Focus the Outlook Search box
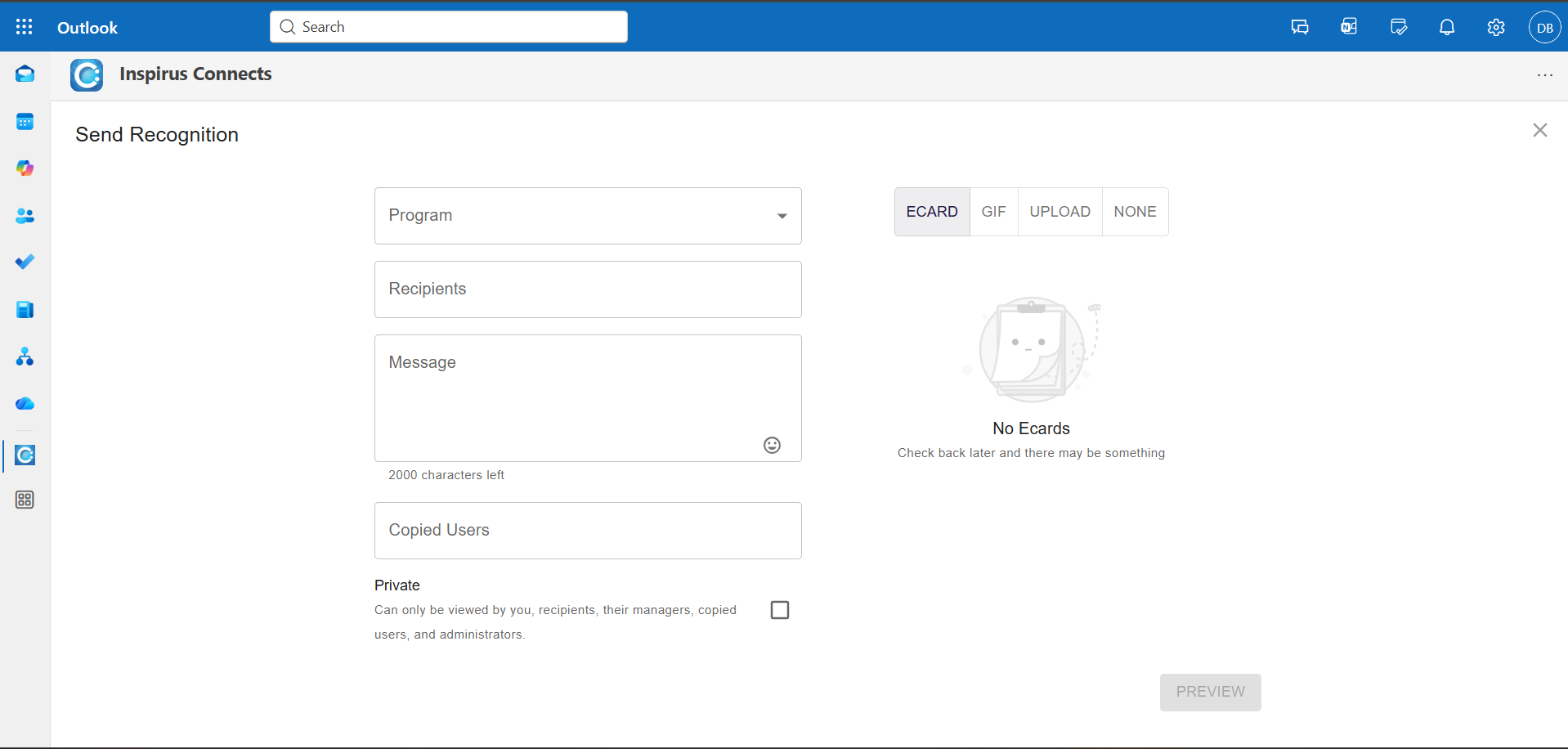Screen dimensions: 1568x749 [449, 27]
